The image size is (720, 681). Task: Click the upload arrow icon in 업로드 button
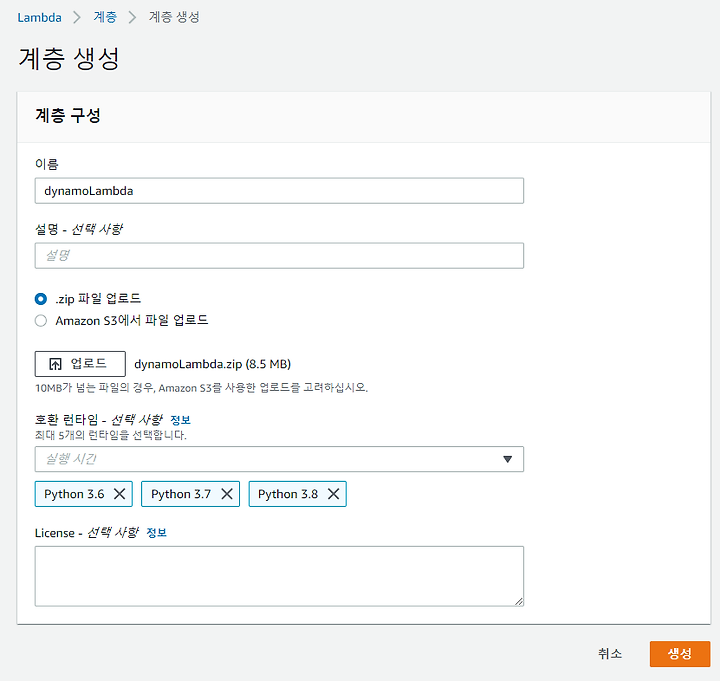55,364
